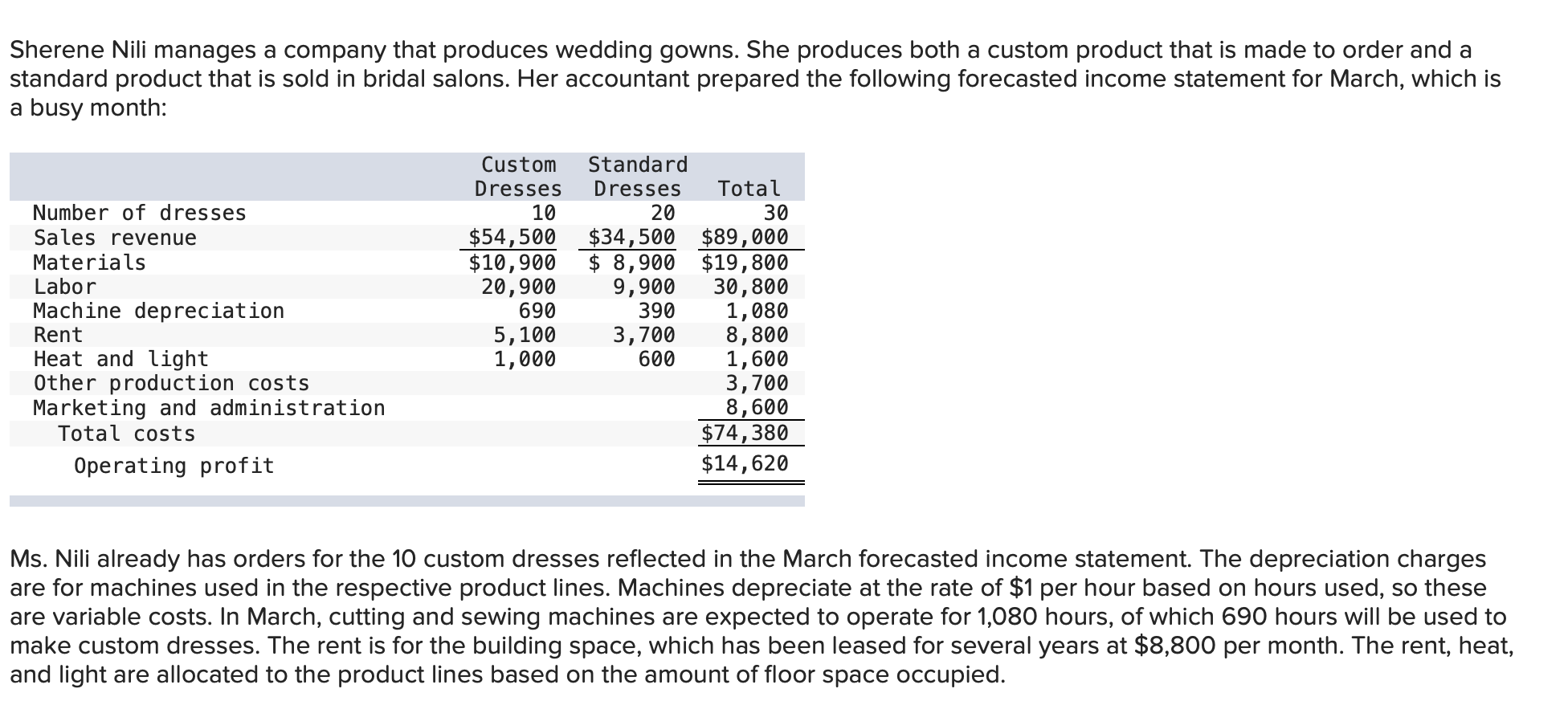Select total heat and light 1,600
Image resolution: width=1568 pixels, height=705 pixels.
[757, 359]
